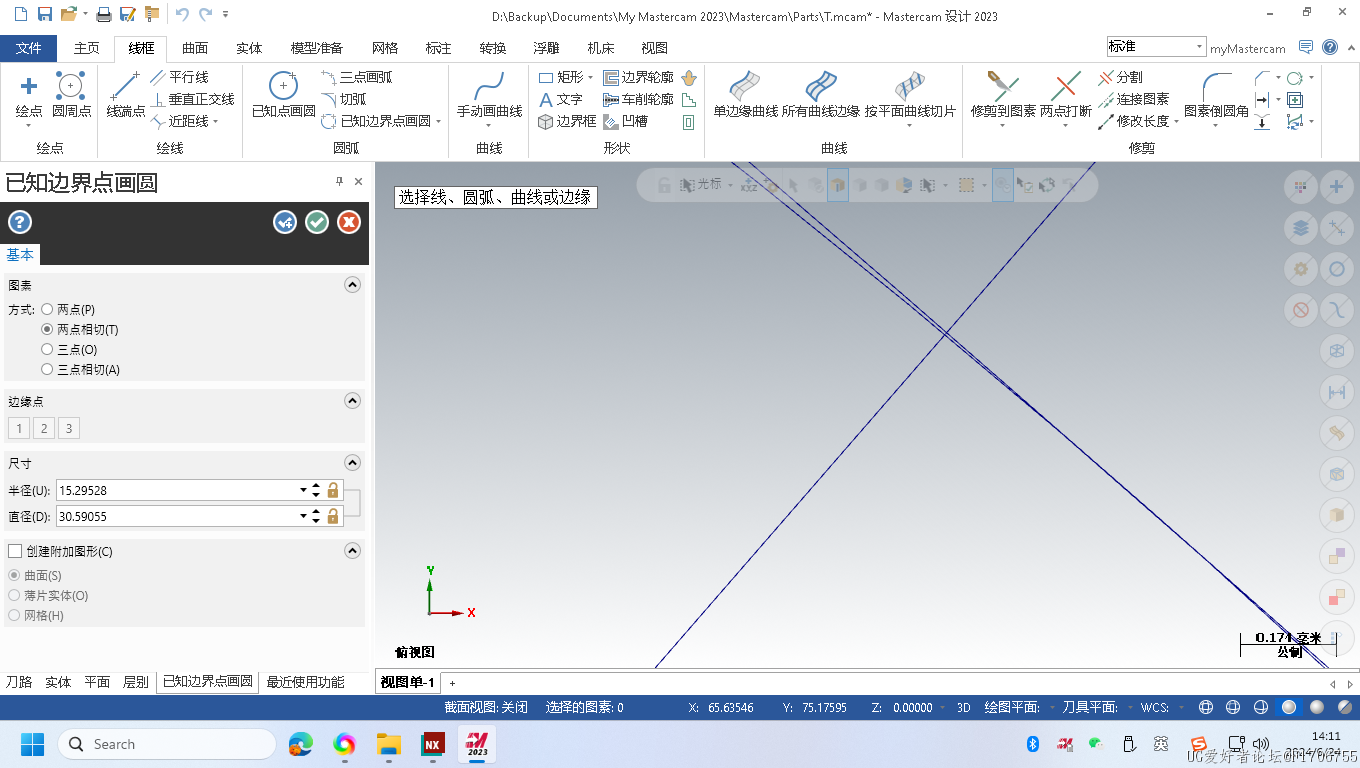Click edge point button 1

[x=19, y=429]
